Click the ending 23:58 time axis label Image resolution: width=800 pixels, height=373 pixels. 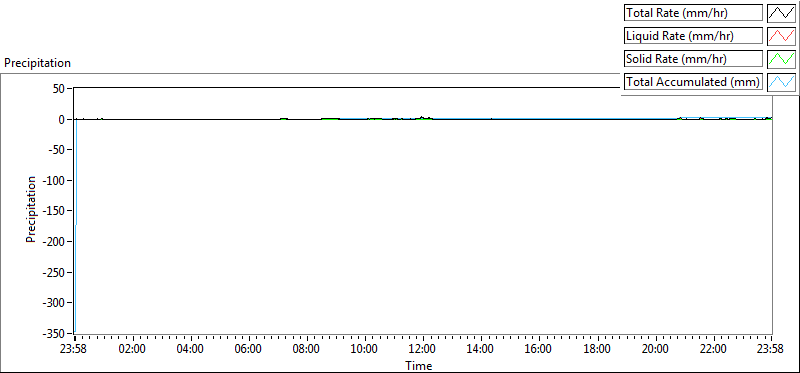(771, 350)
